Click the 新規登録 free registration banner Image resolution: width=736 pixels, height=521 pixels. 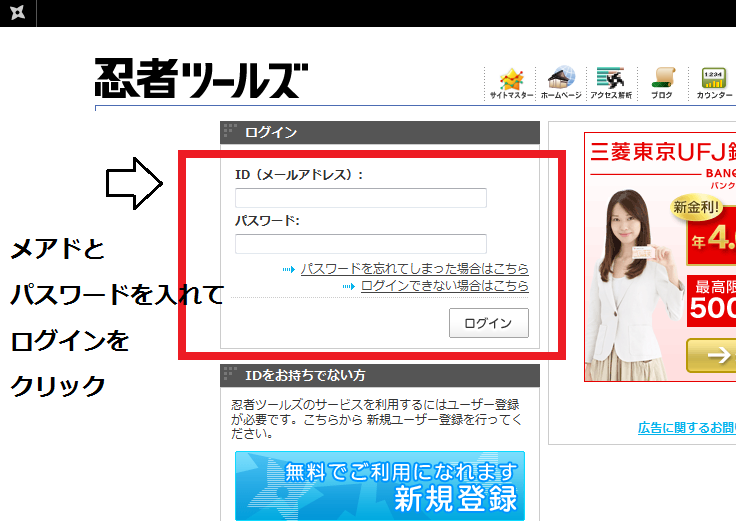(380, 486)
